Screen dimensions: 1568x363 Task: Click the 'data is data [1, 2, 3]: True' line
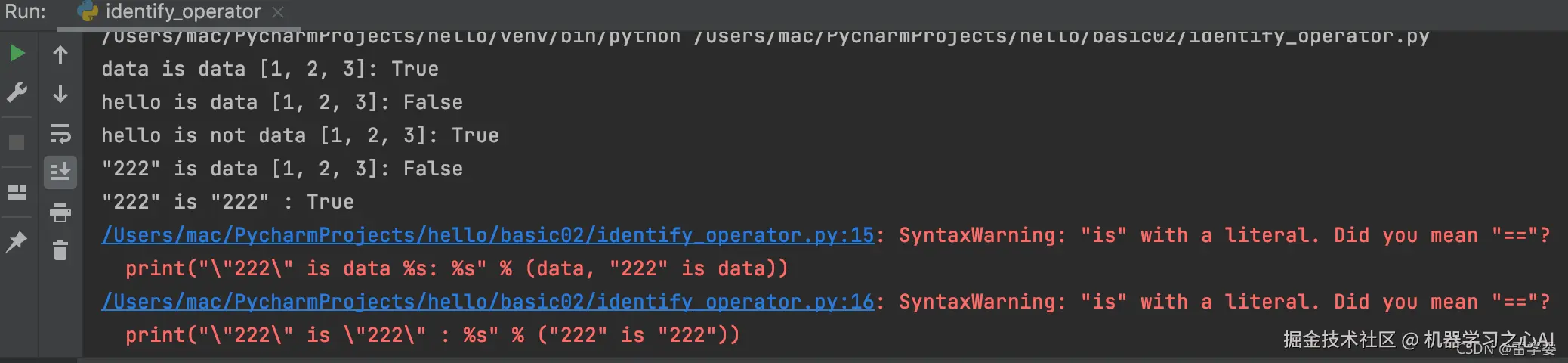(x=270, y=69)
